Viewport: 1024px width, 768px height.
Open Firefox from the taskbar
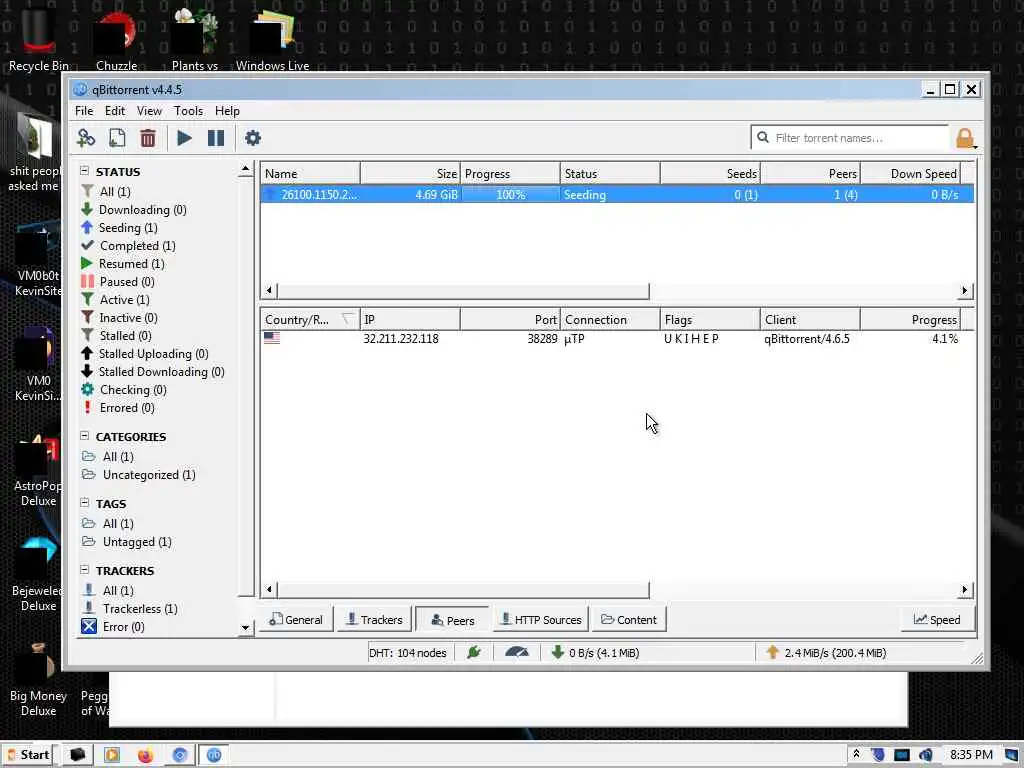click(x=145, y=755)
